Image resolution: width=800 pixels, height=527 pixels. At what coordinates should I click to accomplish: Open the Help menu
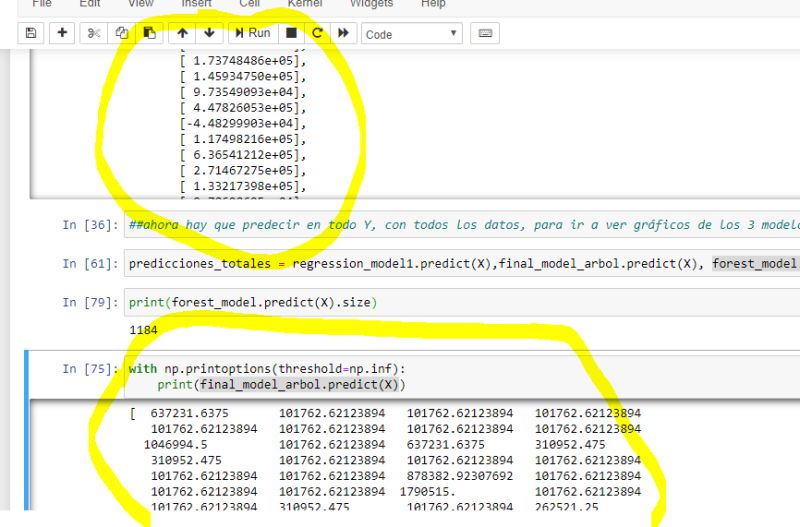pyautogui.click(x=433, y=4)
